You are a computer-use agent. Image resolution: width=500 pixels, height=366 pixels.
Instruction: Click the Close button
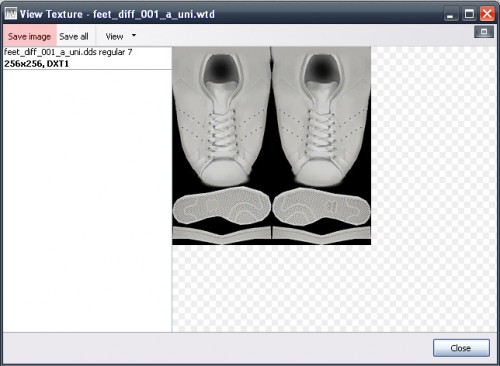tap(461, 348)
